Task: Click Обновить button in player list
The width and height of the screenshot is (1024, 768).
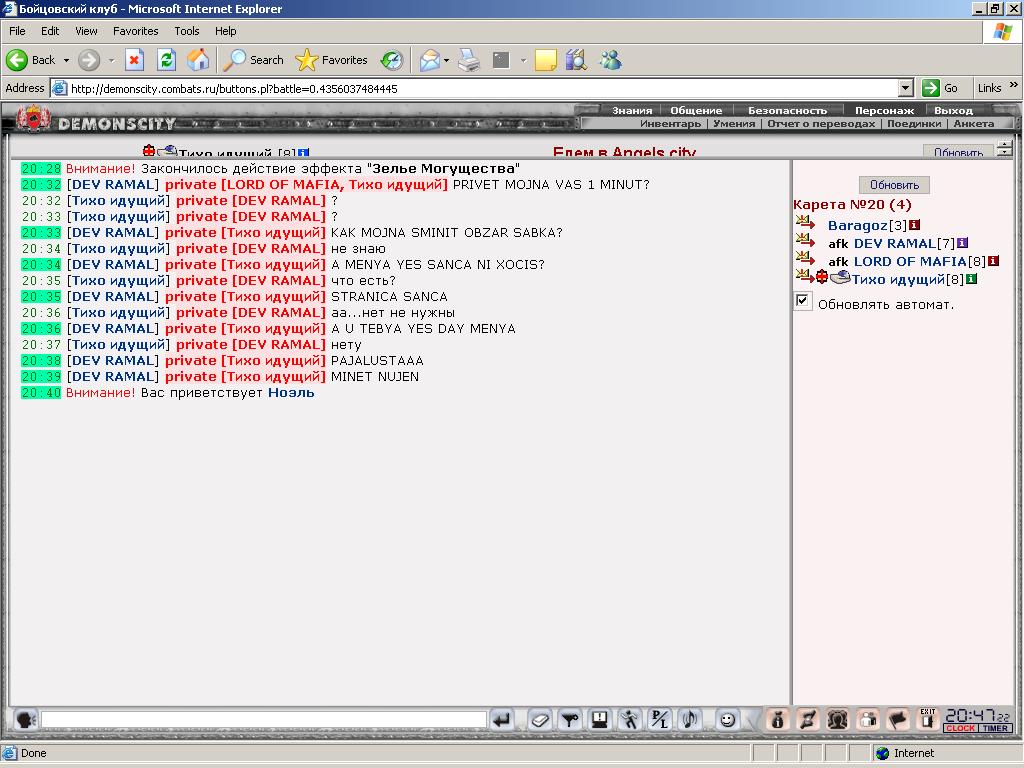Action: tap(894, 185)
